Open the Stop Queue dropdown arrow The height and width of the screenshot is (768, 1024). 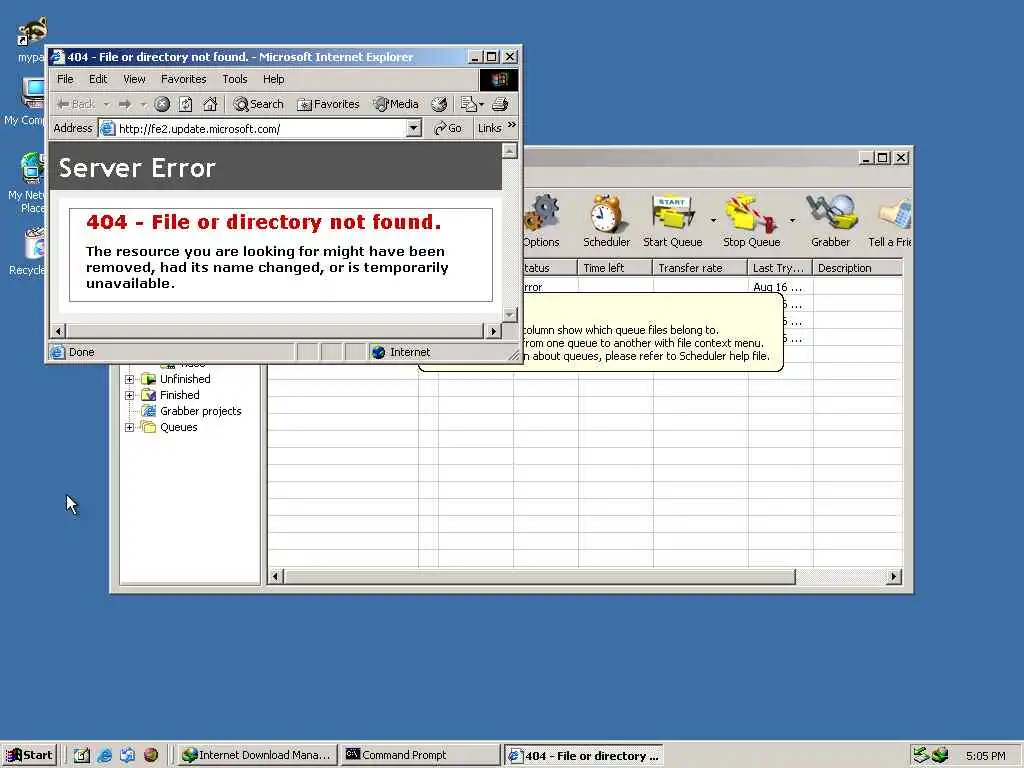coord(792,220)
